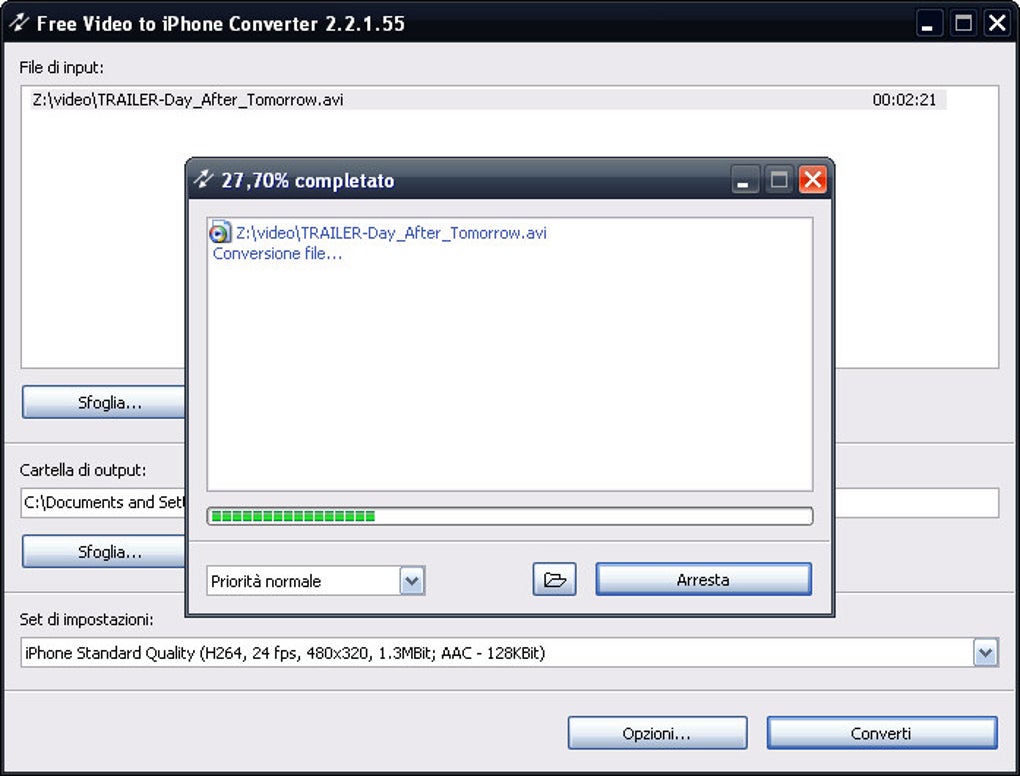Open Opzioni… settings button
Image resolution: width=1020 pixels, height=776 pixels.
coord(657,733)
